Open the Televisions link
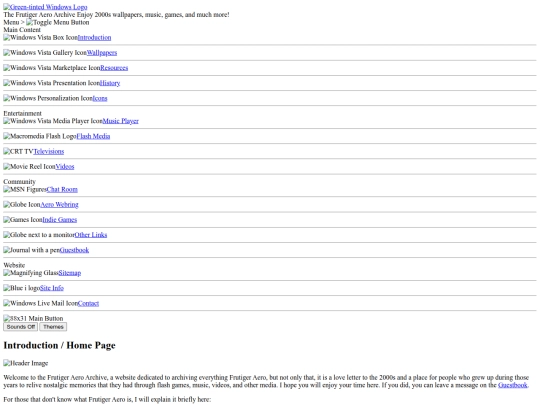Screen dimensions: 540x405 (x=49, y=151)
